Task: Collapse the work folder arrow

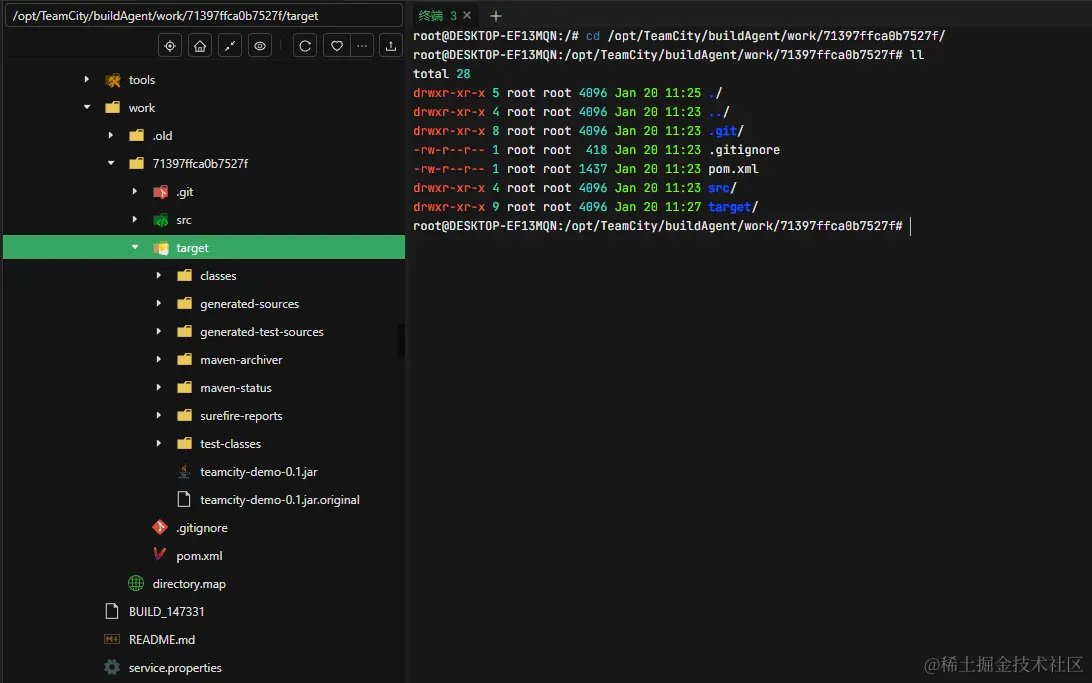Action: coord(87,107)
